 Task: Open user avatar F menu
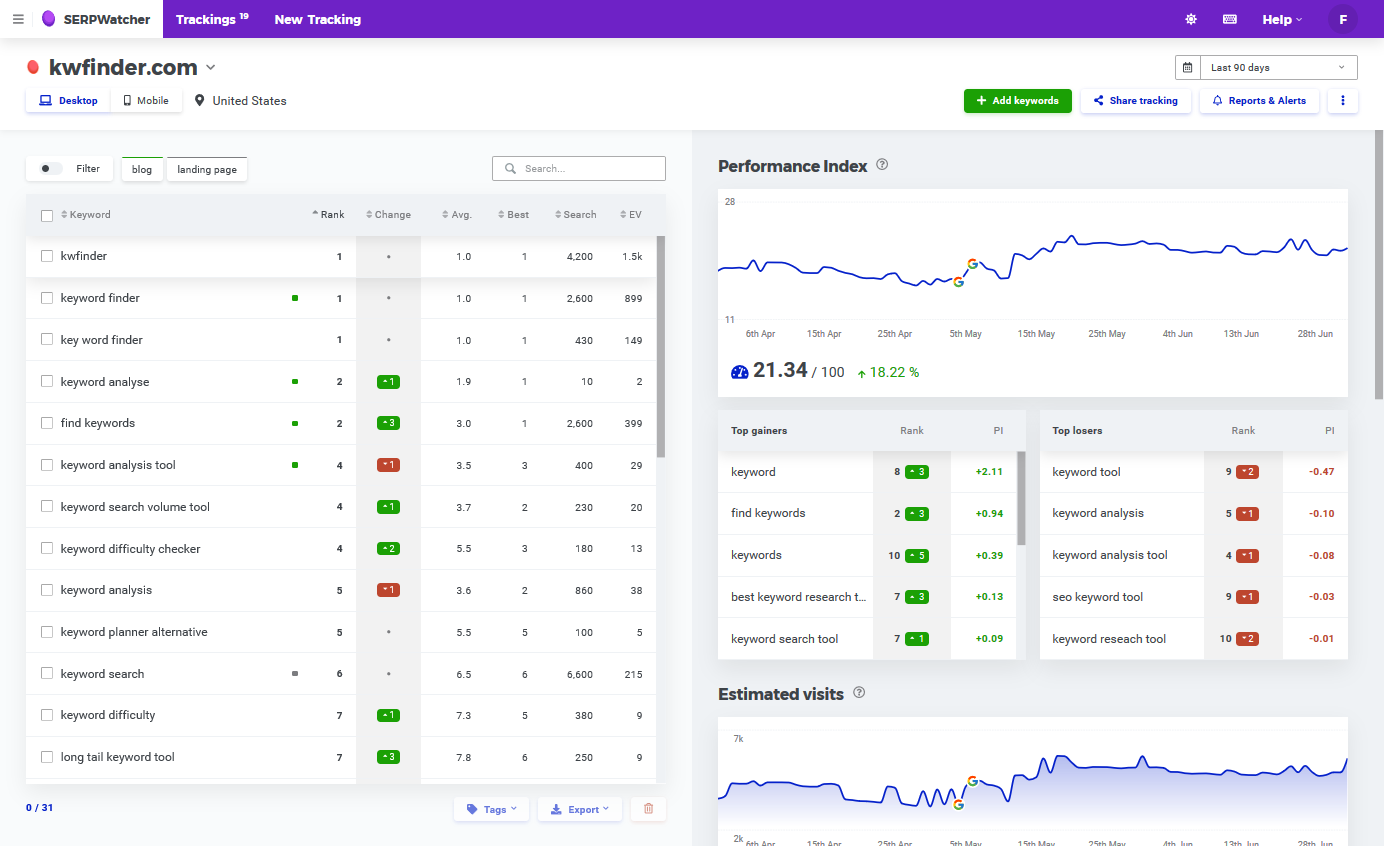tap(1343, 19)
